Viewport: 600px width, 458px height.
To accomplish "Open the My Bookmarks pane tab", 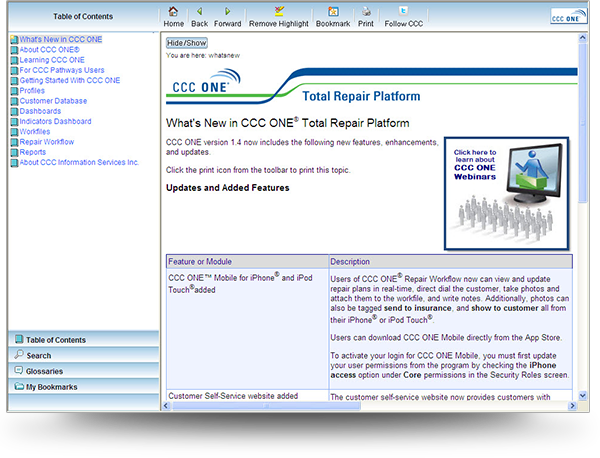I will (x=83, y=386).
